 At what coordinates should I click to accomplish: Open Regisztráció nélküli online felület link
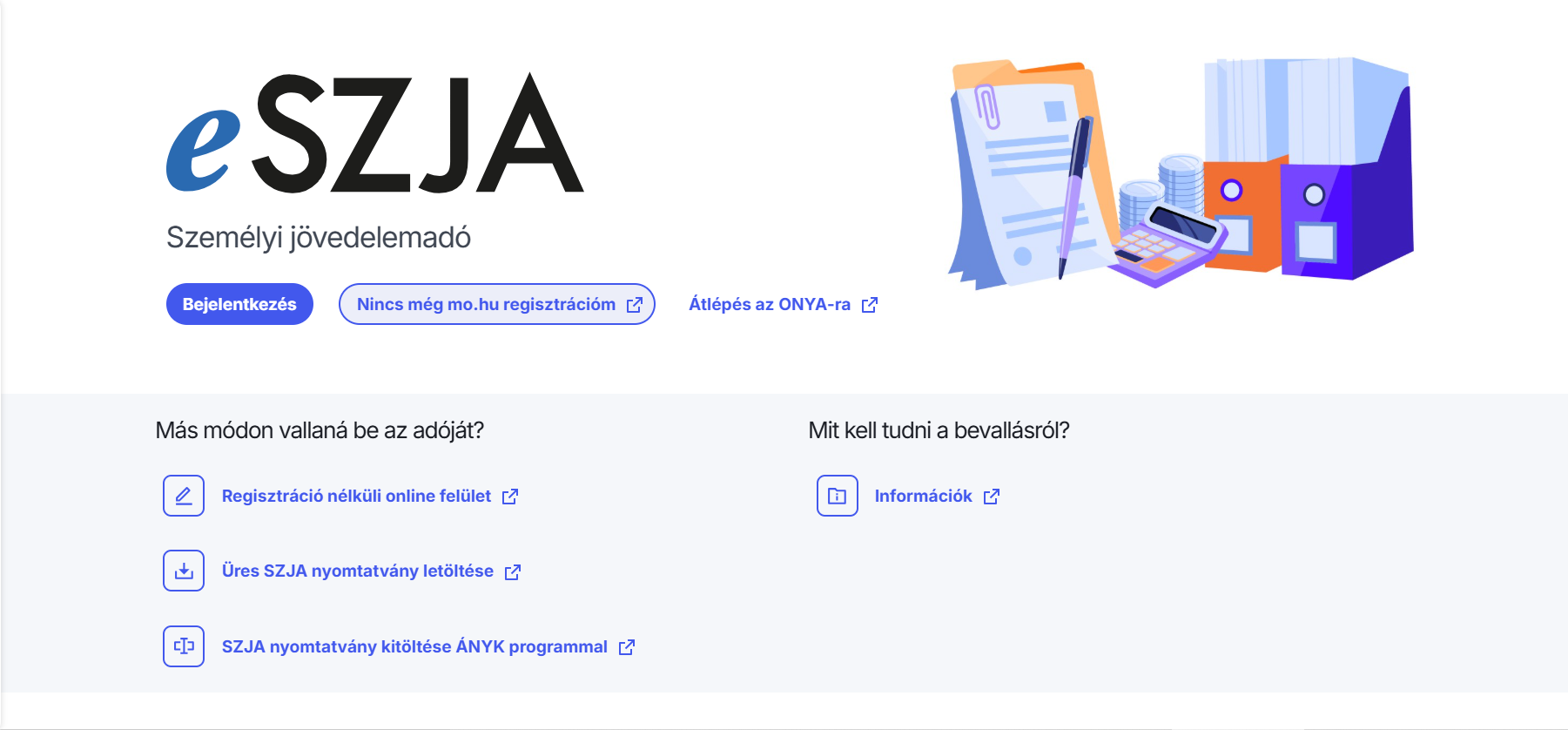[x=370, y=496]
